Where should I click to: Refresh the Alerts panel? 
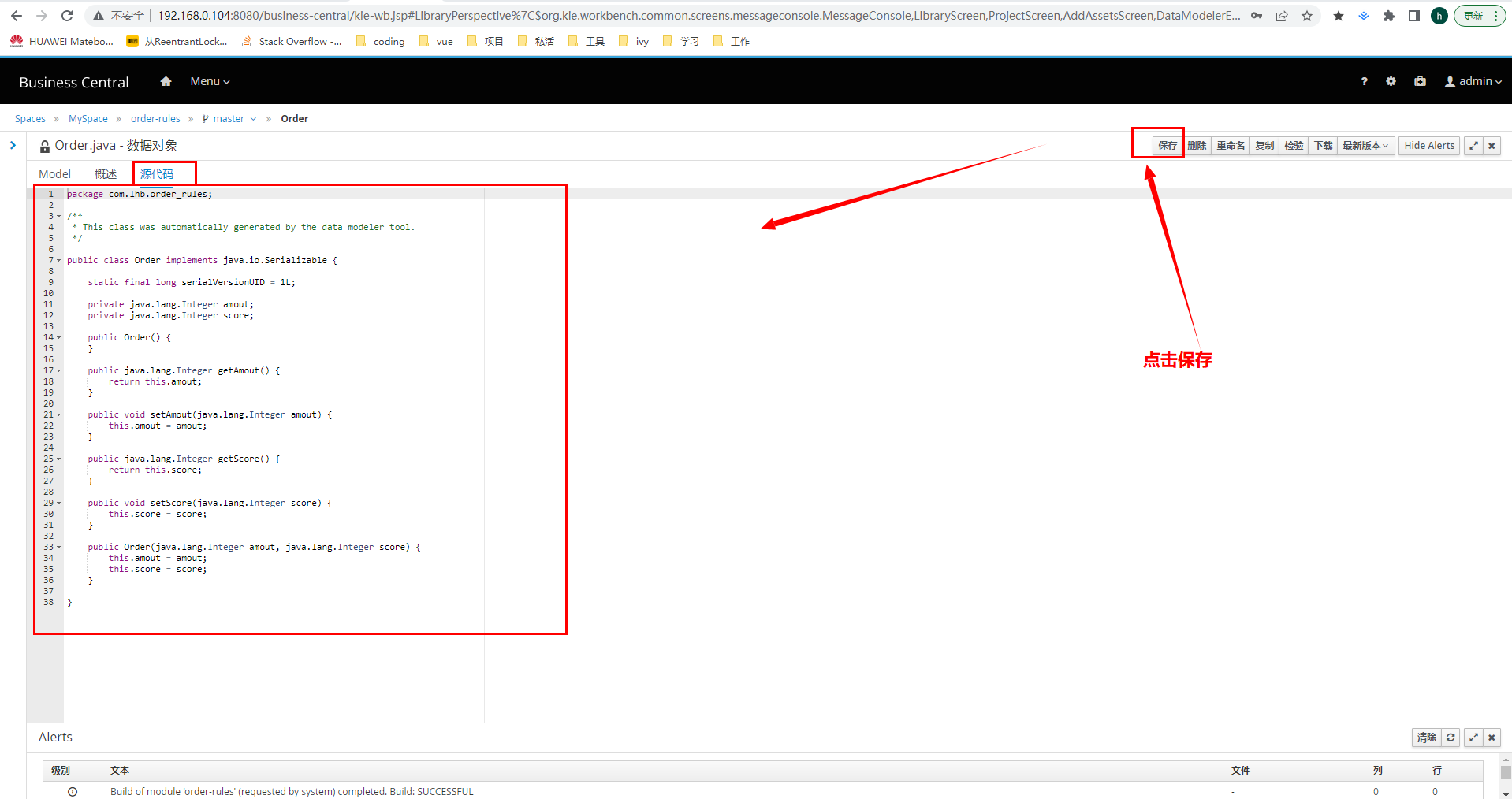click(x=1451, y=738)
